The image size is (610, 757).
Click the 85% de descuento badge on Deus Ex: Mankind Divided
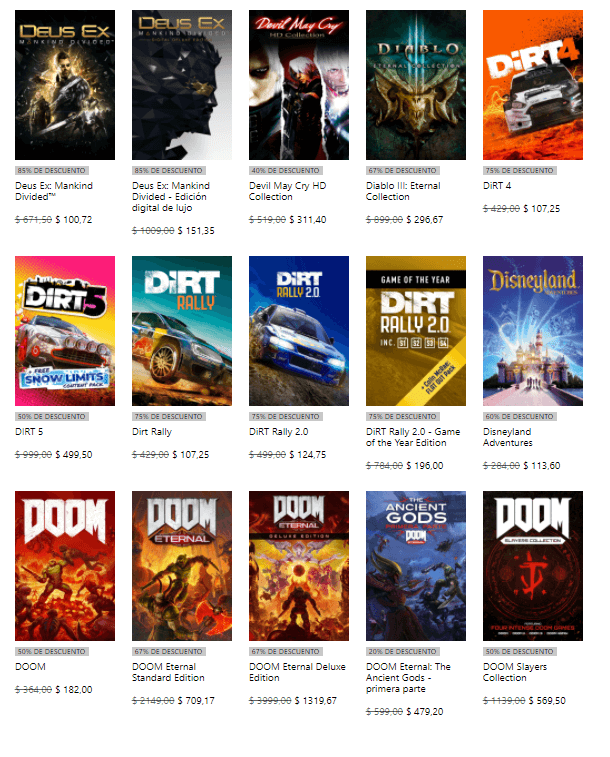coord(51,171)
